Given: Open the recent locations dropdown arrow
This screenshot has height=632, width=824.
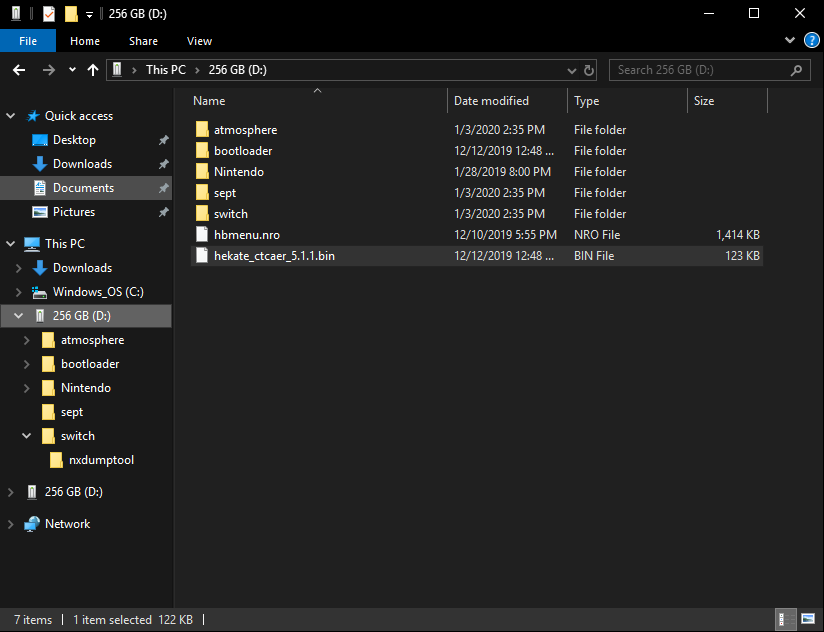Looking at the screenshot, I should click(72, 70).
